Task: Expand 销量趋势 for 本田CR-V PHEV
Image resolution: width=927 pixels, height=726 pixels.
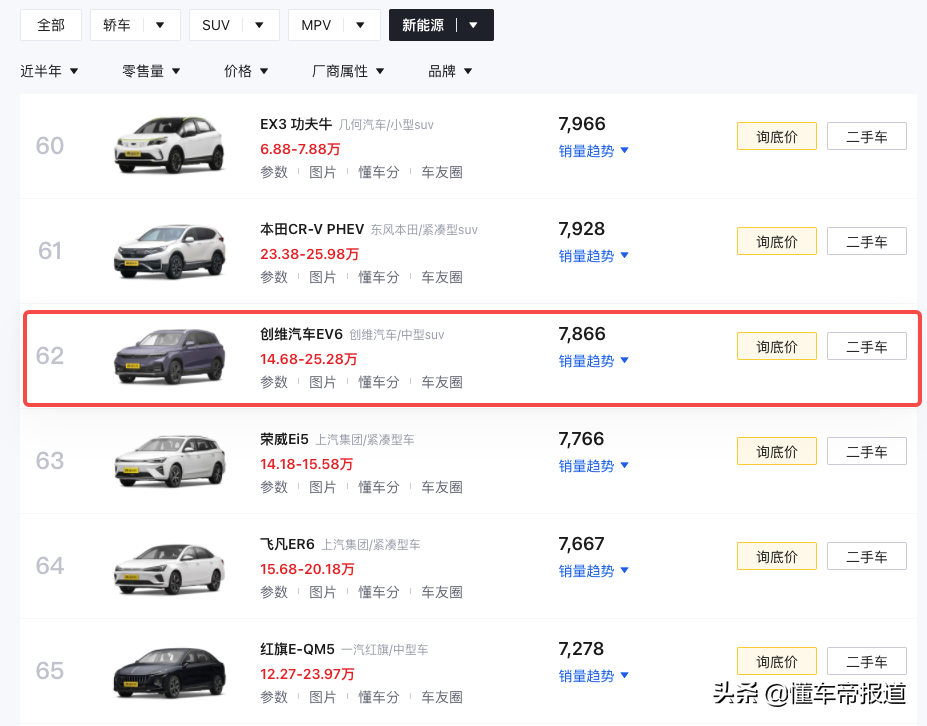Action: [593, 256]
